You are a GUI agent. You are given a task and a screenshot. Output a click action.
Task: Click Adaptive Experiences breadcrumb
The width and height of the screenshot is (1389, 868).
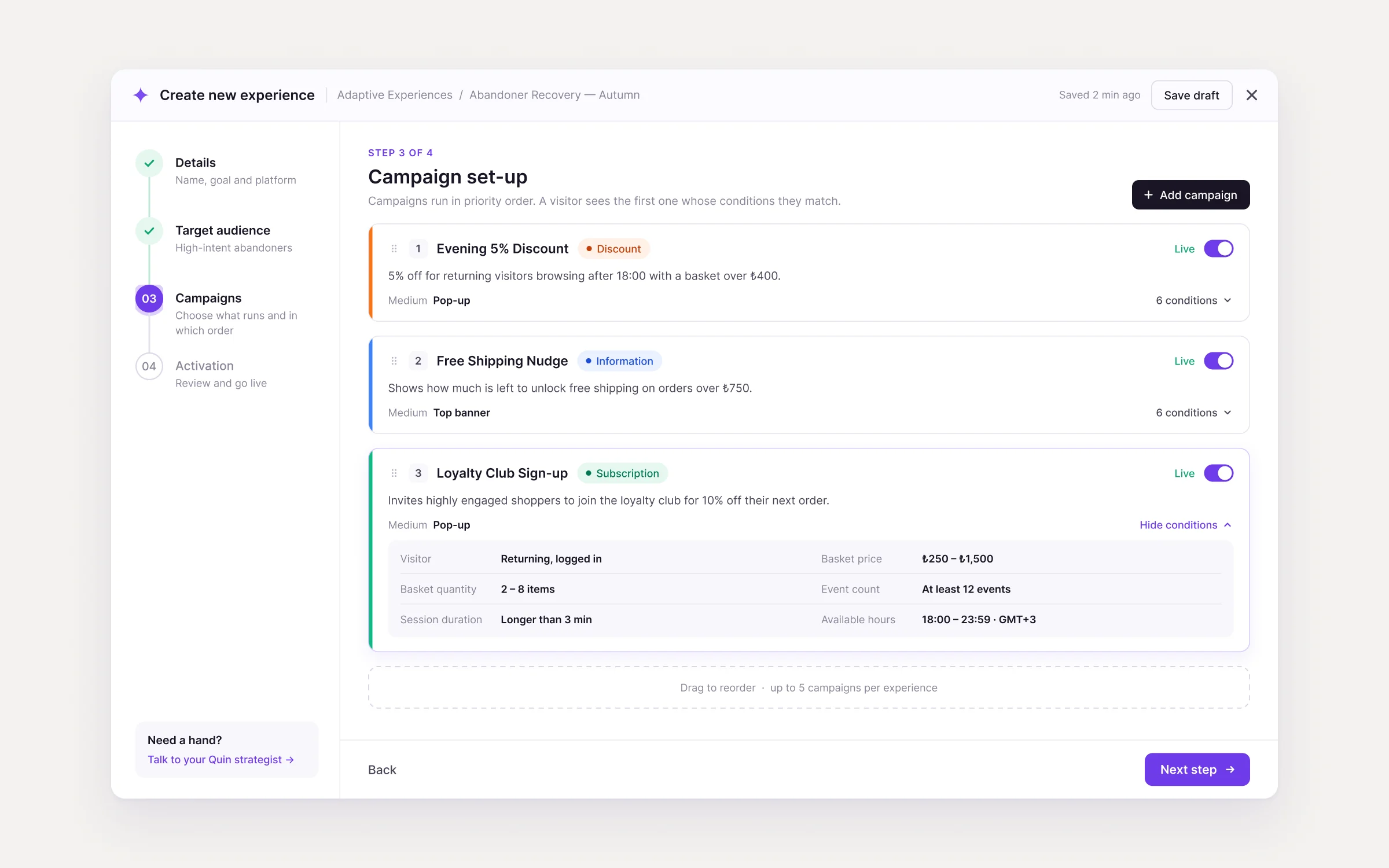[x=395, y=95]
